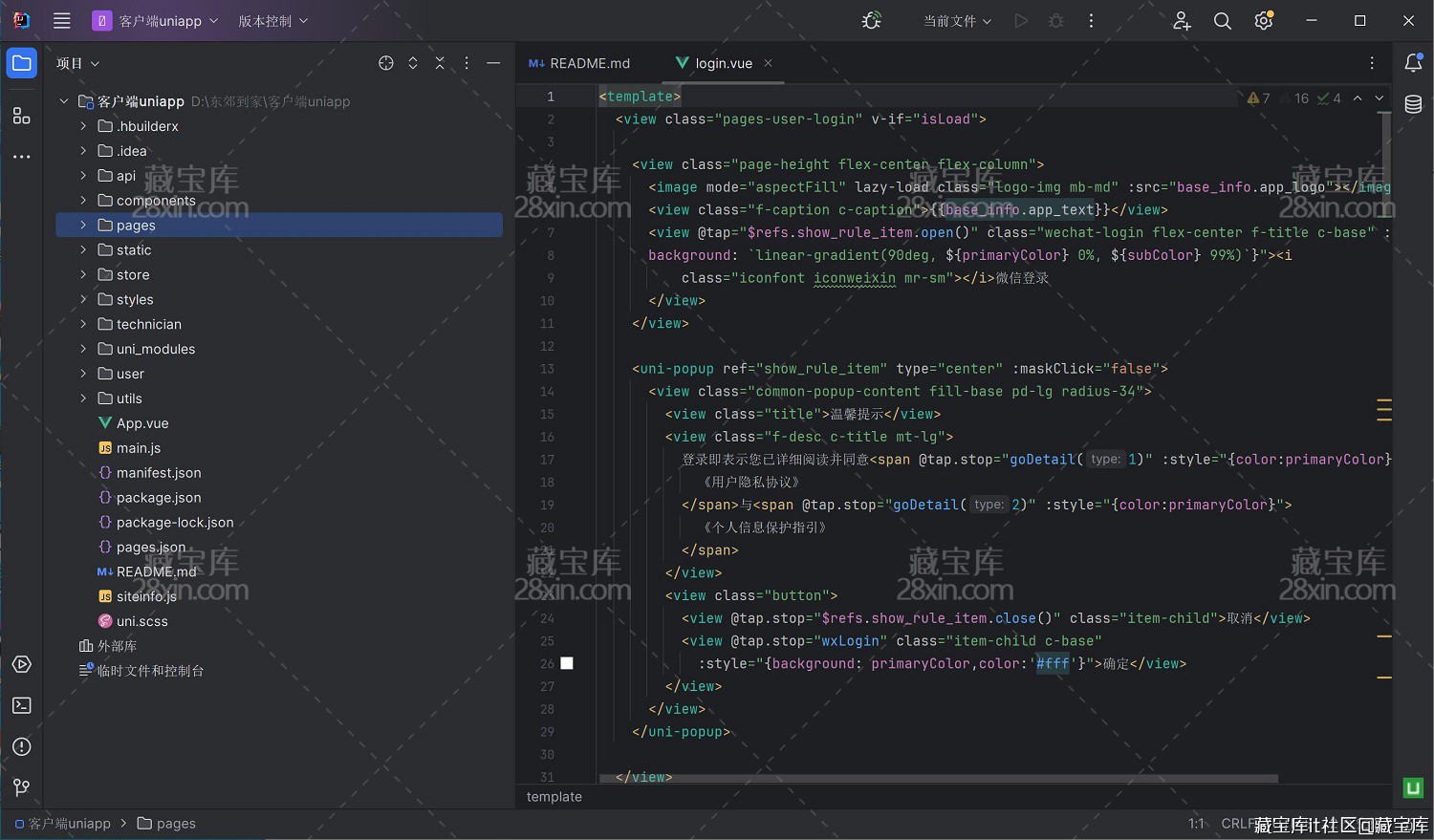This screenshot has height=840, width=1434.
Task: Close the login.vue tab
Action: (x=768, y=63)
